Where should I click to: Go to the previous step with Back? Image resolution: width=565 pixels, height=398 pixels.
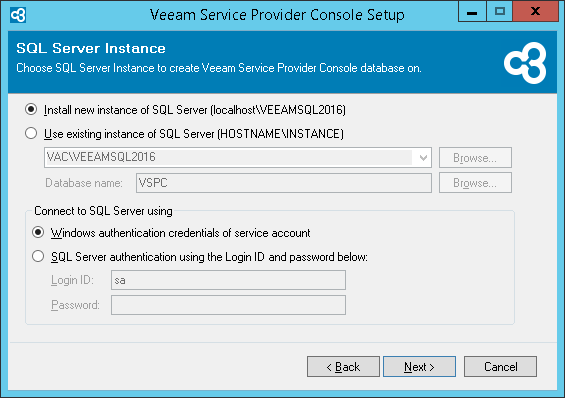pyautogui.click(x=343, y=367)
